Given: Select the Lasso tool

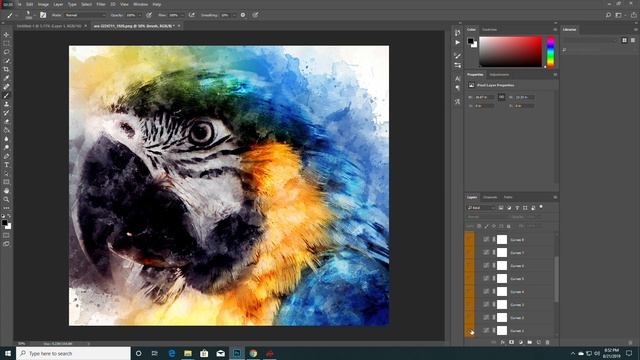Looking at the screenshot, I should click(6, 52).
